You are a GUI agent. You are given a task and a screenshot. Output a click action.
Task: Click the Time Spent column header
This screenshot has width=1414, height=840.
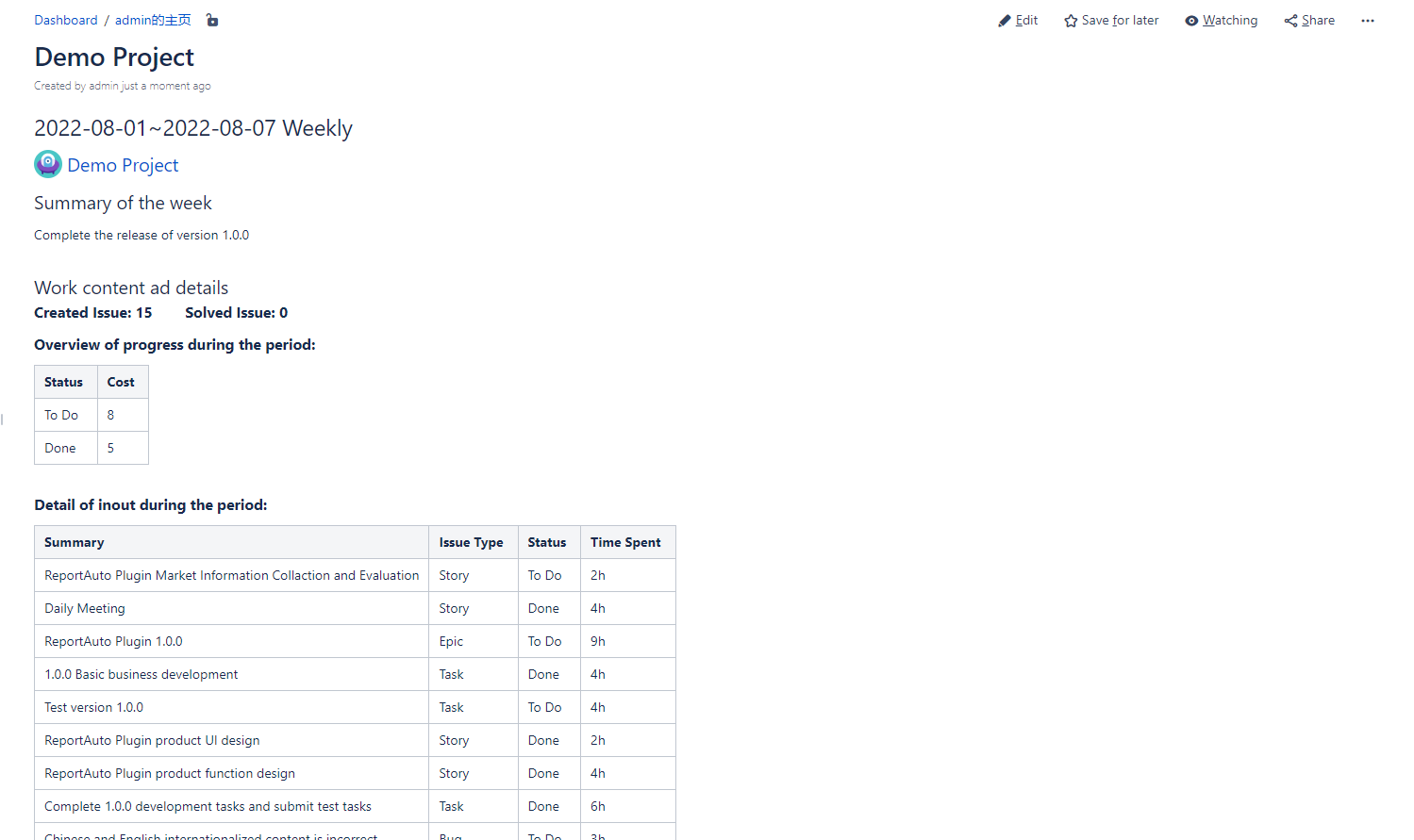(625, 542)
